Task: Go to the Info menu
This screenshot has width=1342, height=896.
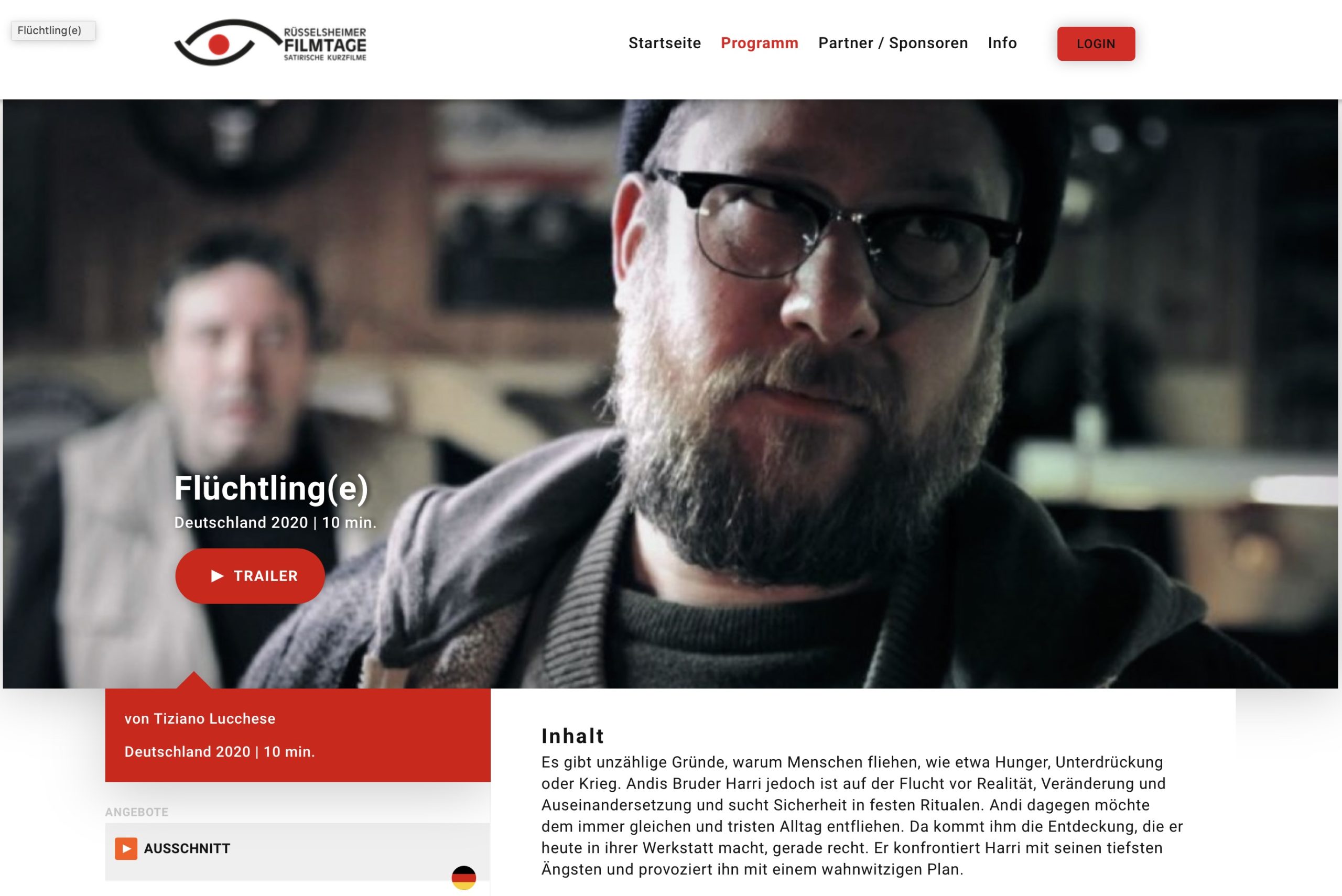Action: point(1002,43)
